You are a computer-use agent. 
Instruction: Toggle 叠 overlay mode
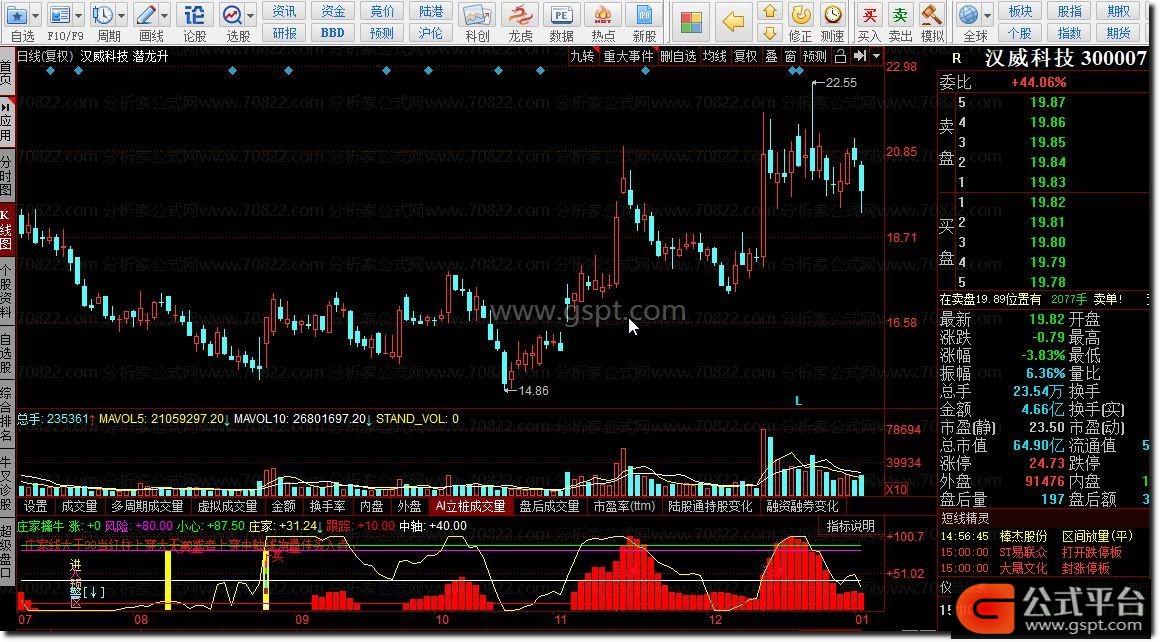pos(772,56)
